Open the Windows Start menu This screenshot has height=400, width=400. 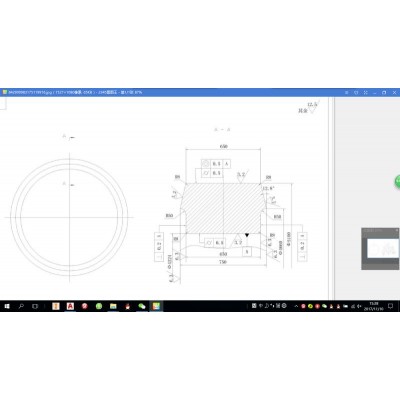tap(7, 306)
